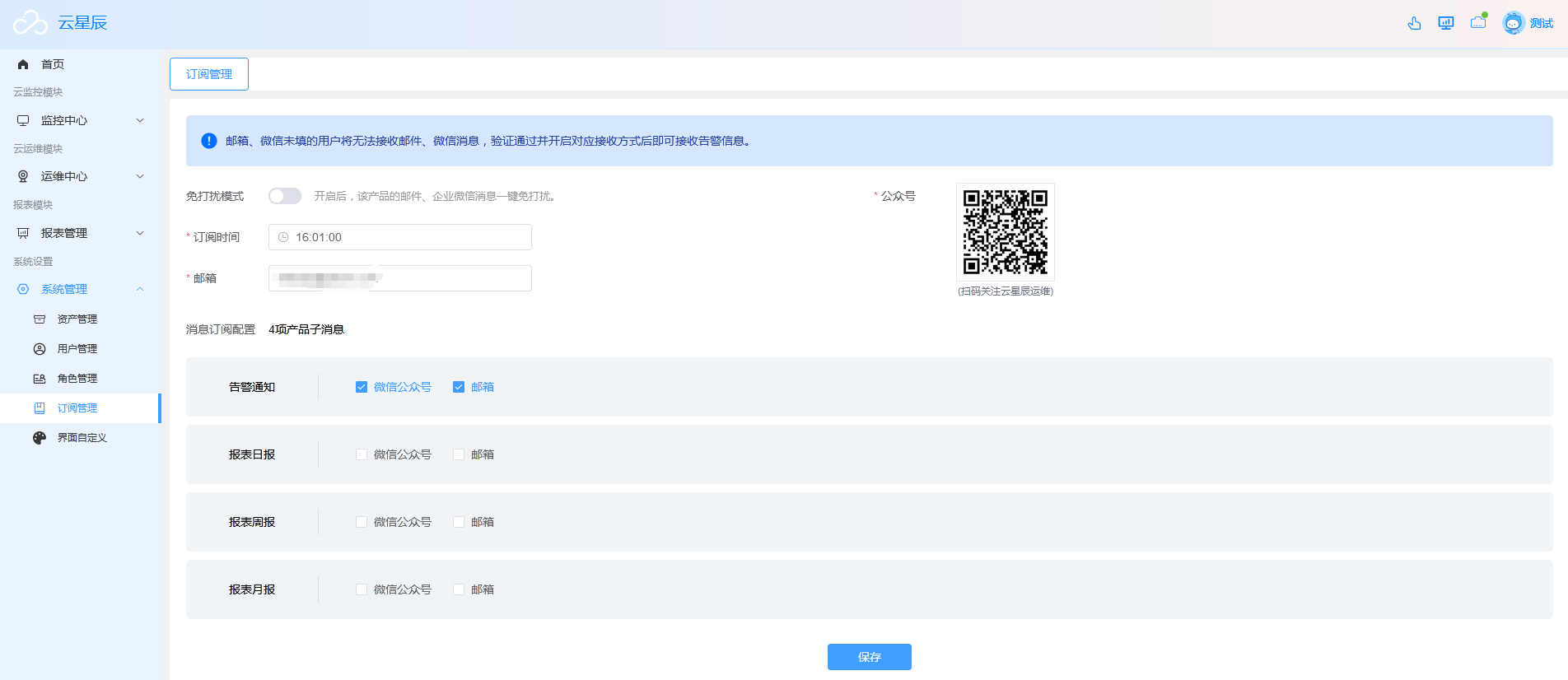Check 邮箱 for 报表月报
This screenshot has width=1568, height=680.
pos(459,589)
